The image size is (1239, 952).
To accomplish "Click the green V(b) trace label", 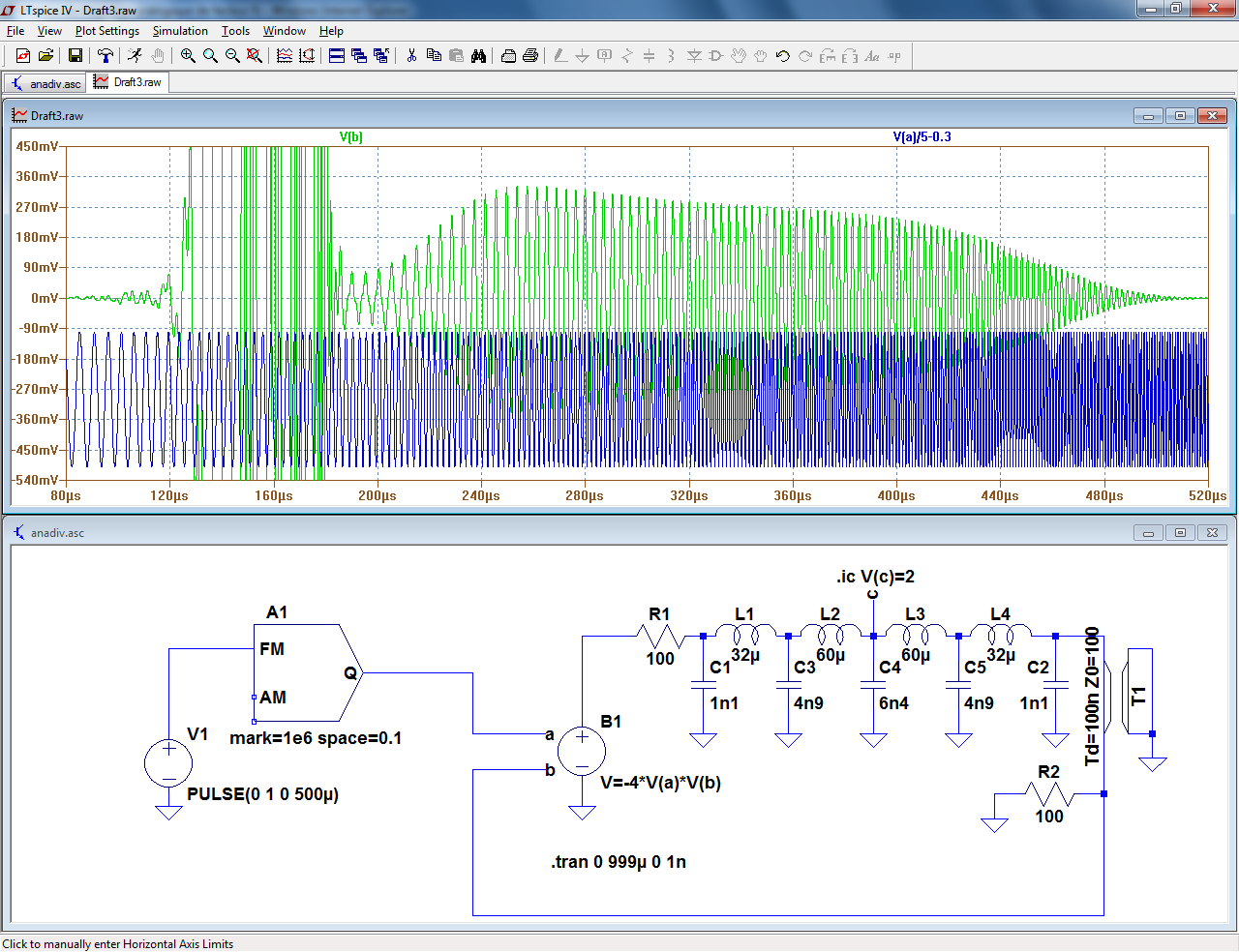I will (351, 137).
